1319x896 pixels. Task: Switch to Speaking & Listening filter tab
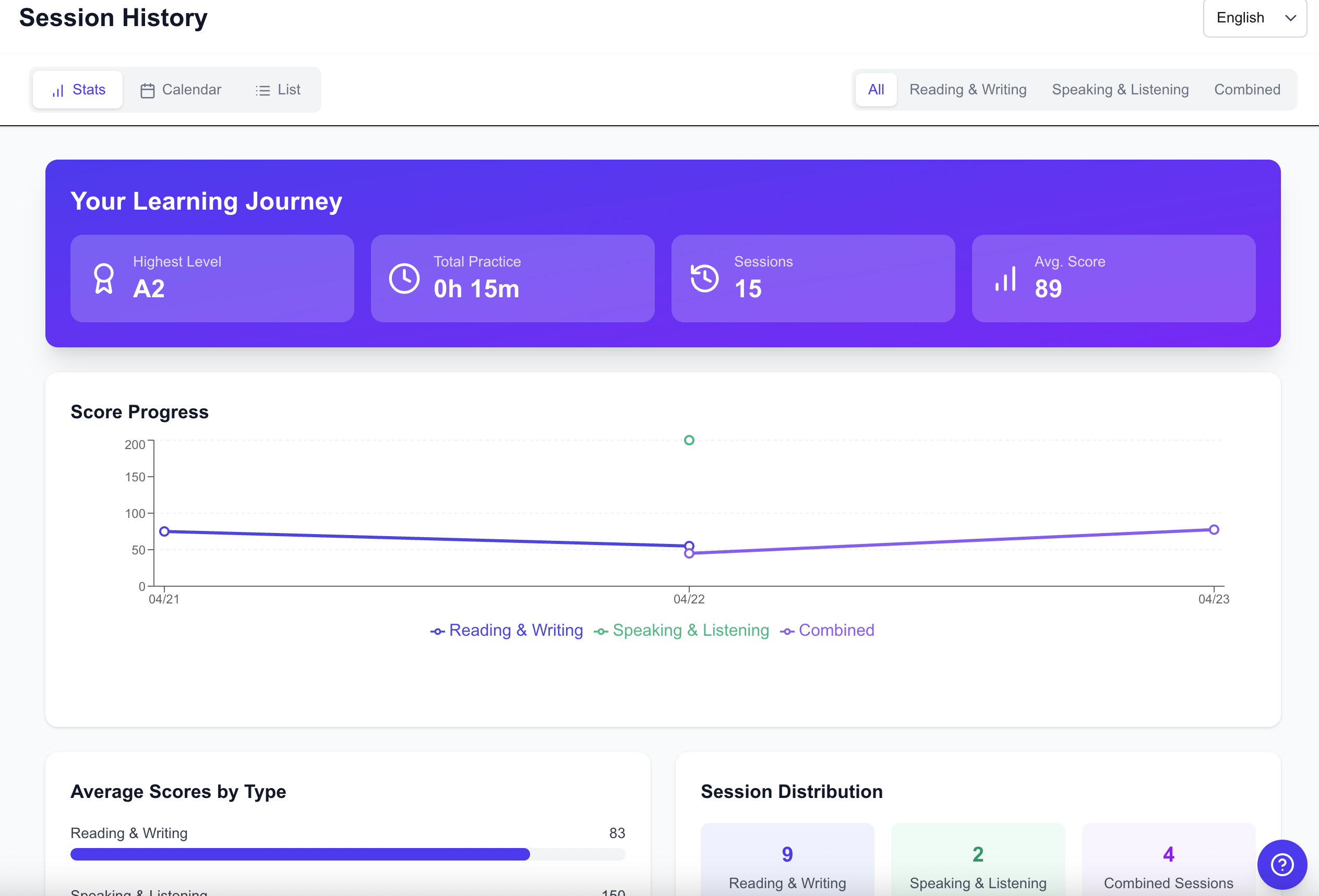point(1120,90)
